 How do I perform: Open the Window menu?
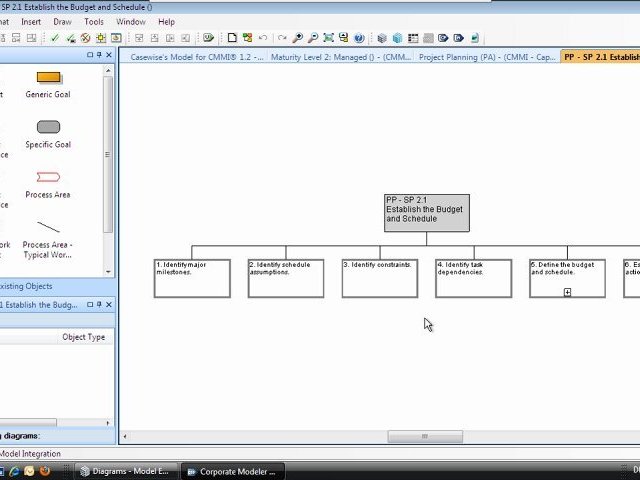coord(131,22)
